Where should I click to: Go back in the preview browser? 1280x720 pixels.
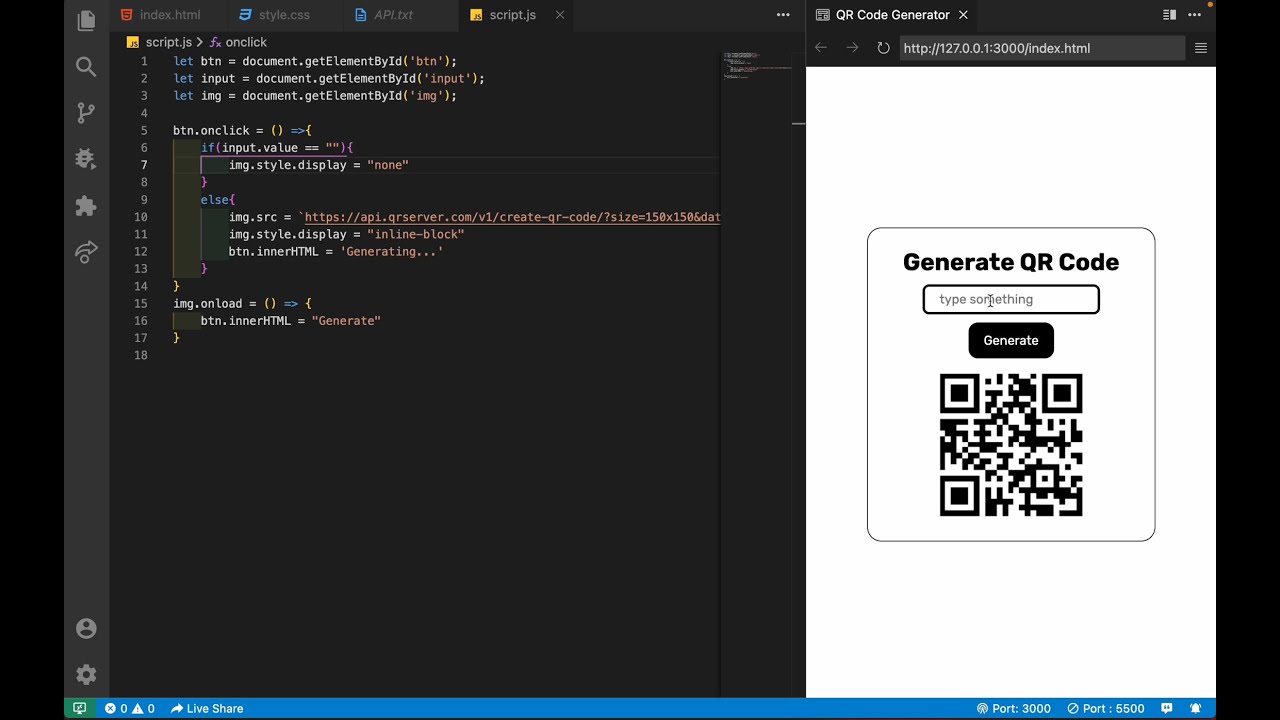pyautogui.click(x=821, y=48)
